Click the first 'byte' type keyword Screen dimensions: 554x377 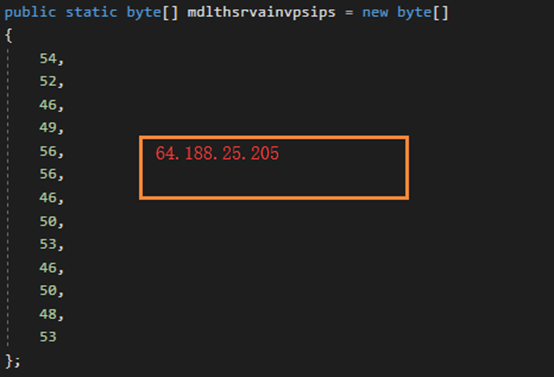[x=144, y=12]
